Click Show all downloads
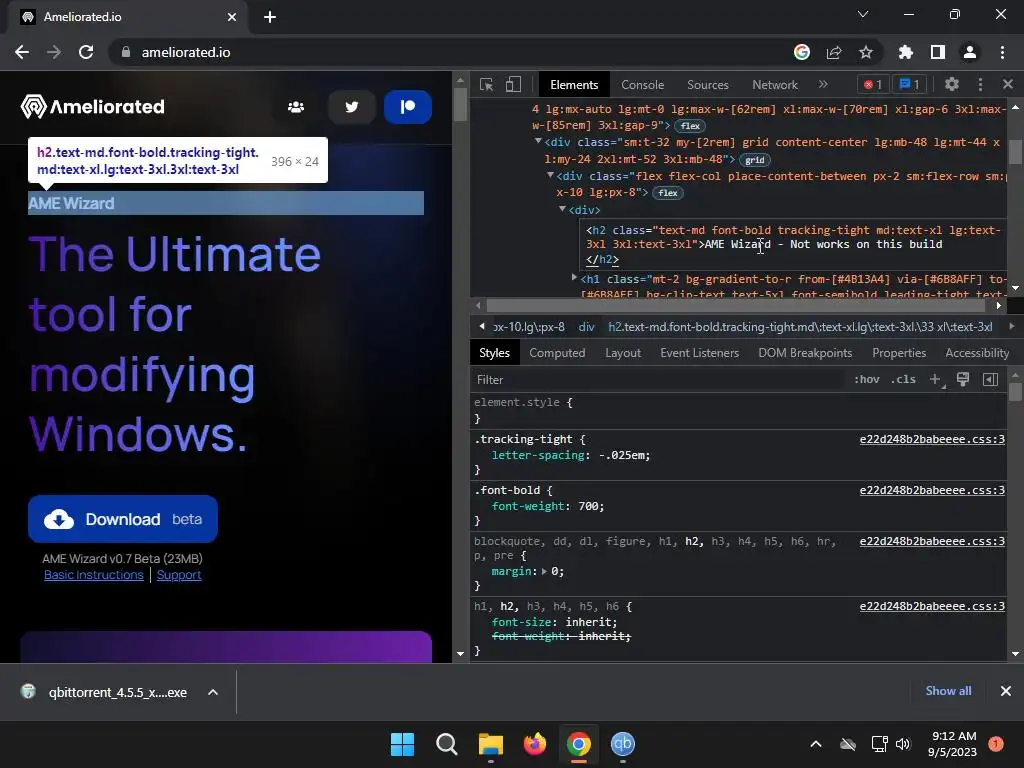1024x768 pixels. pyautogui.click(x=948, y=691)
